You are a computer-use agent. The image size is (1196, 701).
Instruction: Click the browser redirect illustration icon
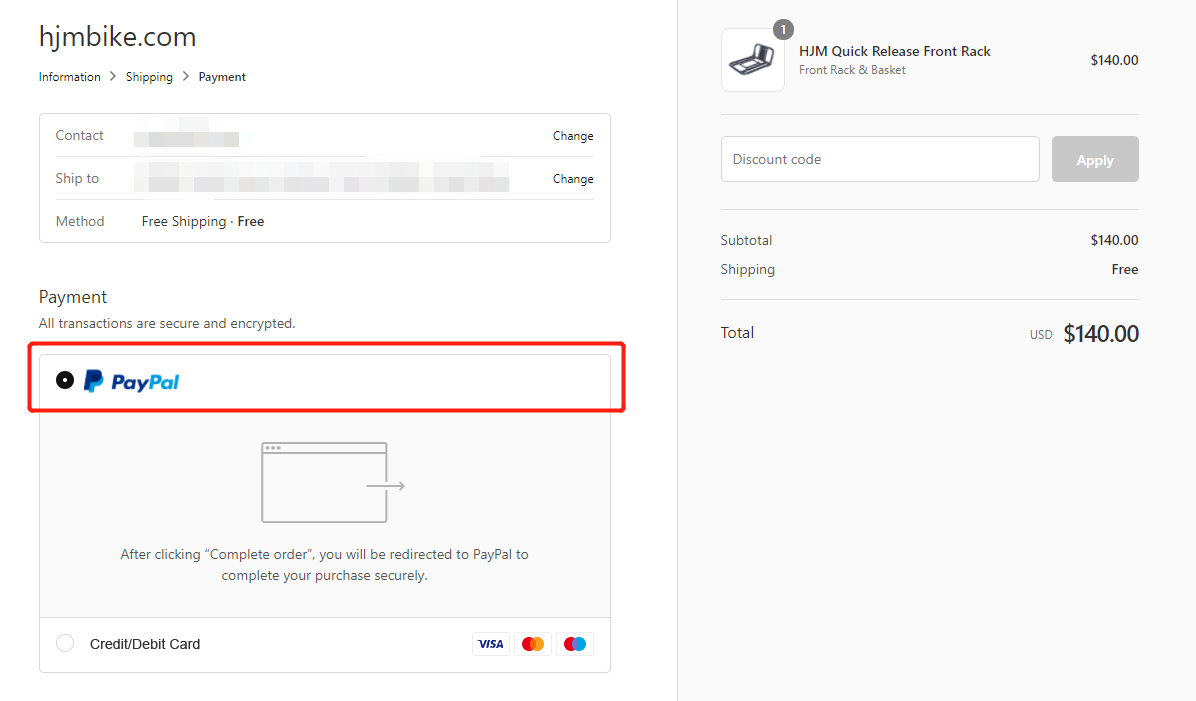(333, 483)
